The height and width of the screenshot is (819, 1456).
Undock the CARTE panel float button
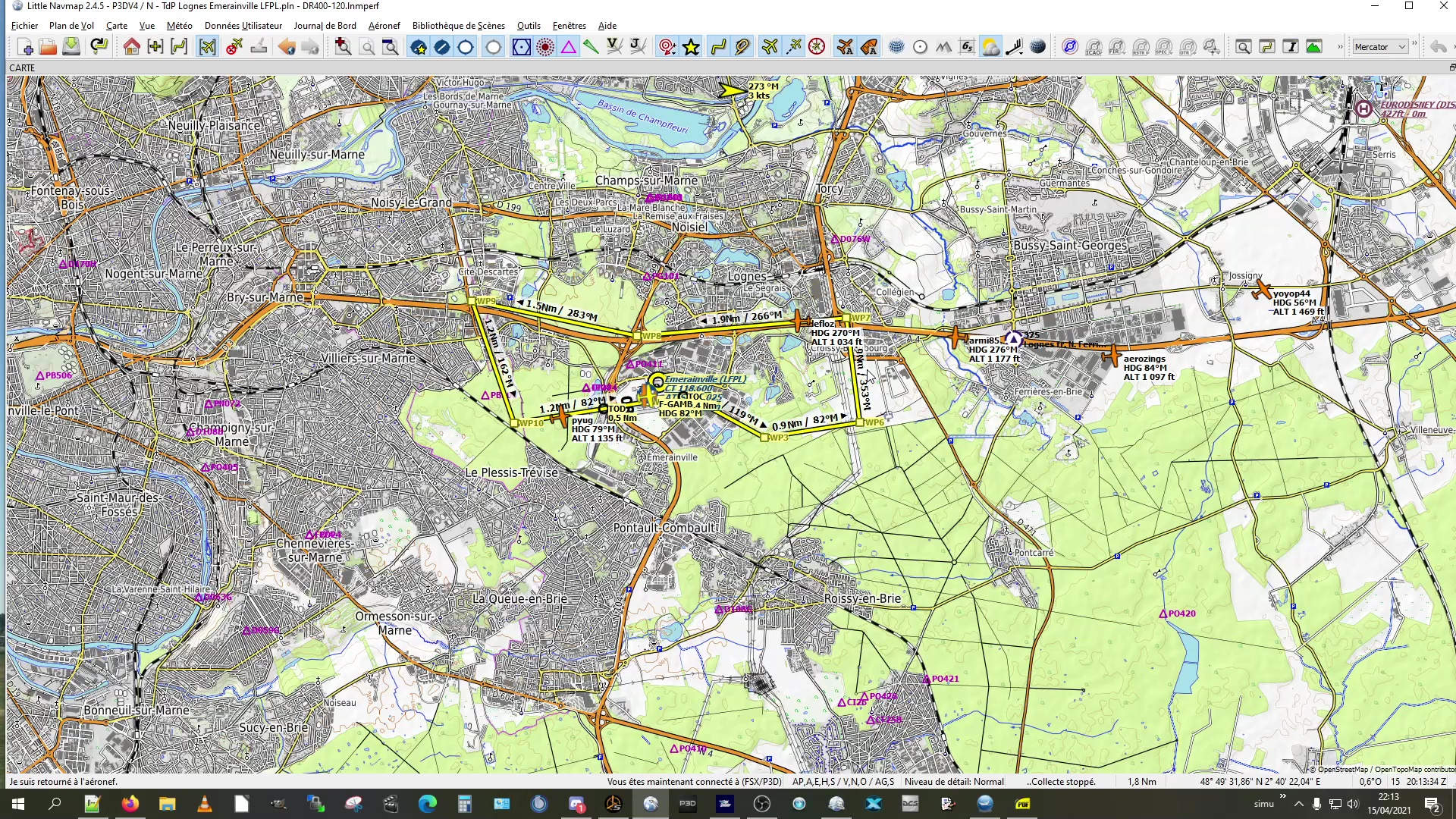point(1451,67)
